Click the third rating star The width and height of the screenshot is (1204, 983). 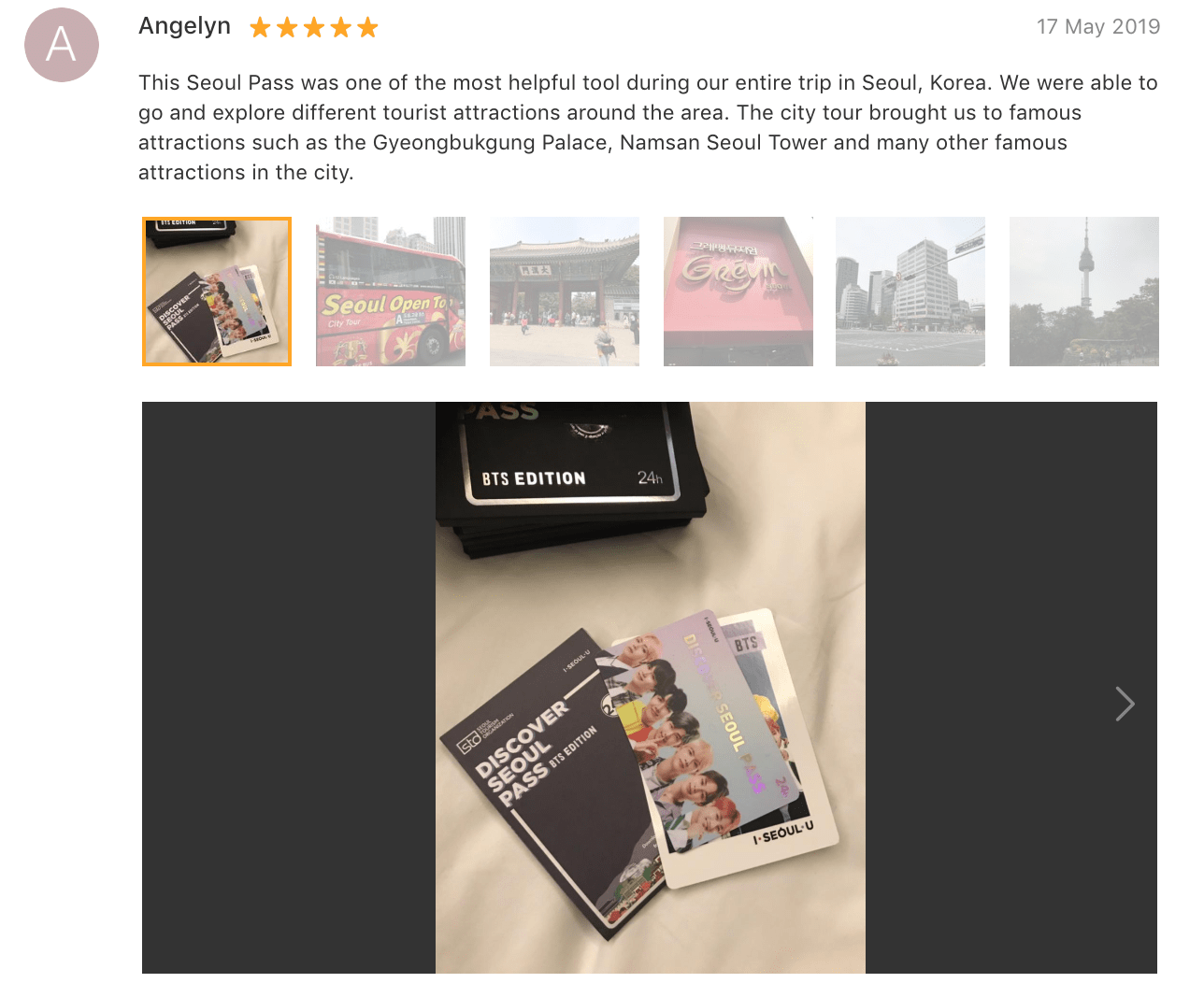pyautogui.click(x=314, y=28)
